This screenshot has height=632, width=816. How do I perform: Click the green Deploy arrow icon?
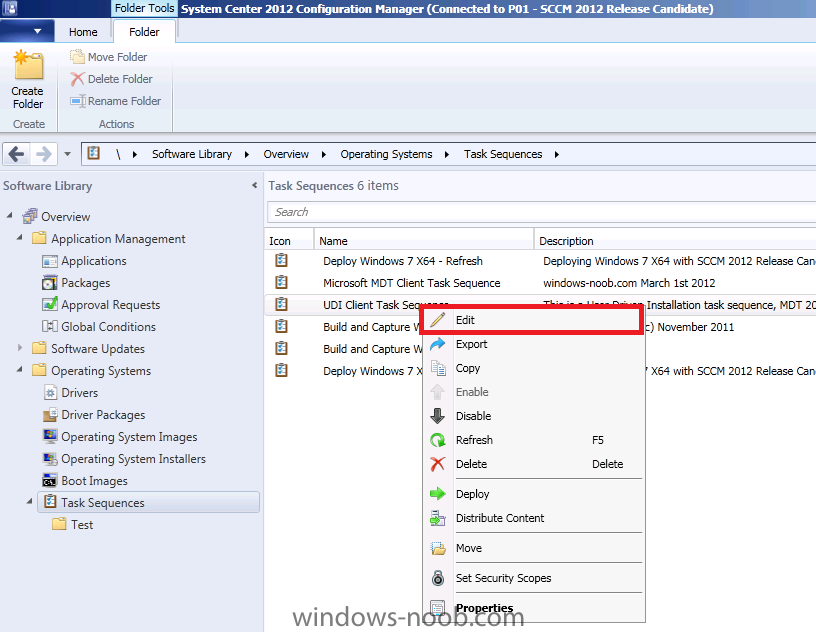(x=438, y=494)
